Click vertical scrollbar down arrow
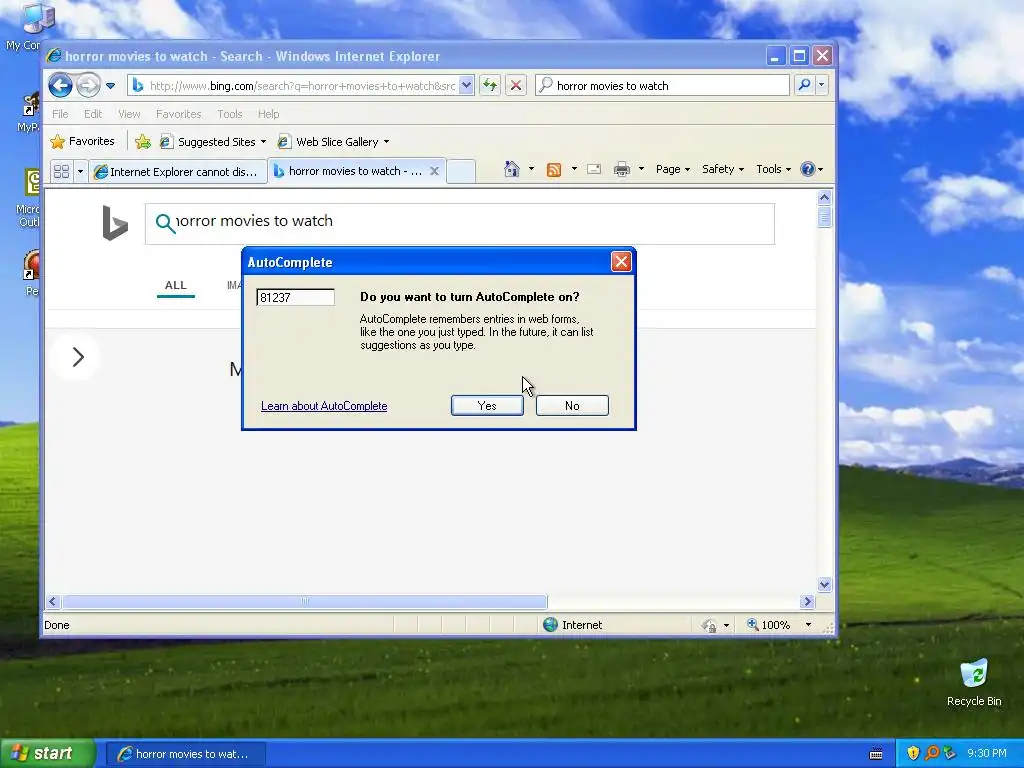The width and height of the screenshot is (1024, 768). [x=824, y=584]
